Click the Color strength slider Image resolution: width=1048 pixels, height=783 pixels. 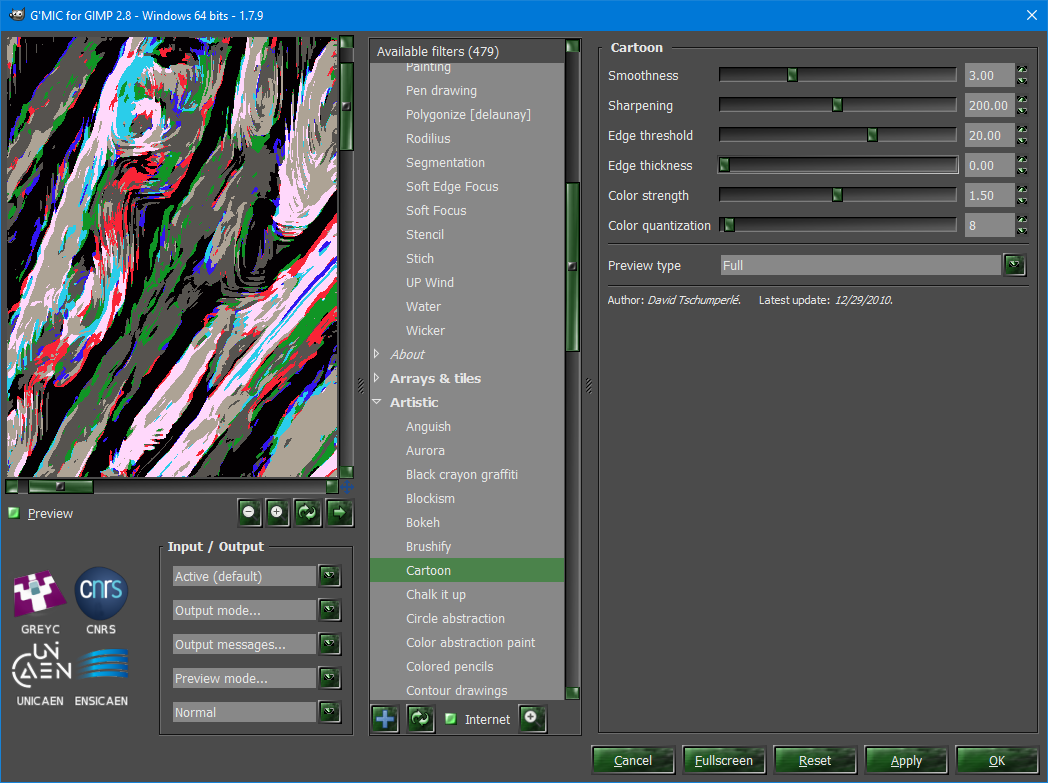point(837,195)
